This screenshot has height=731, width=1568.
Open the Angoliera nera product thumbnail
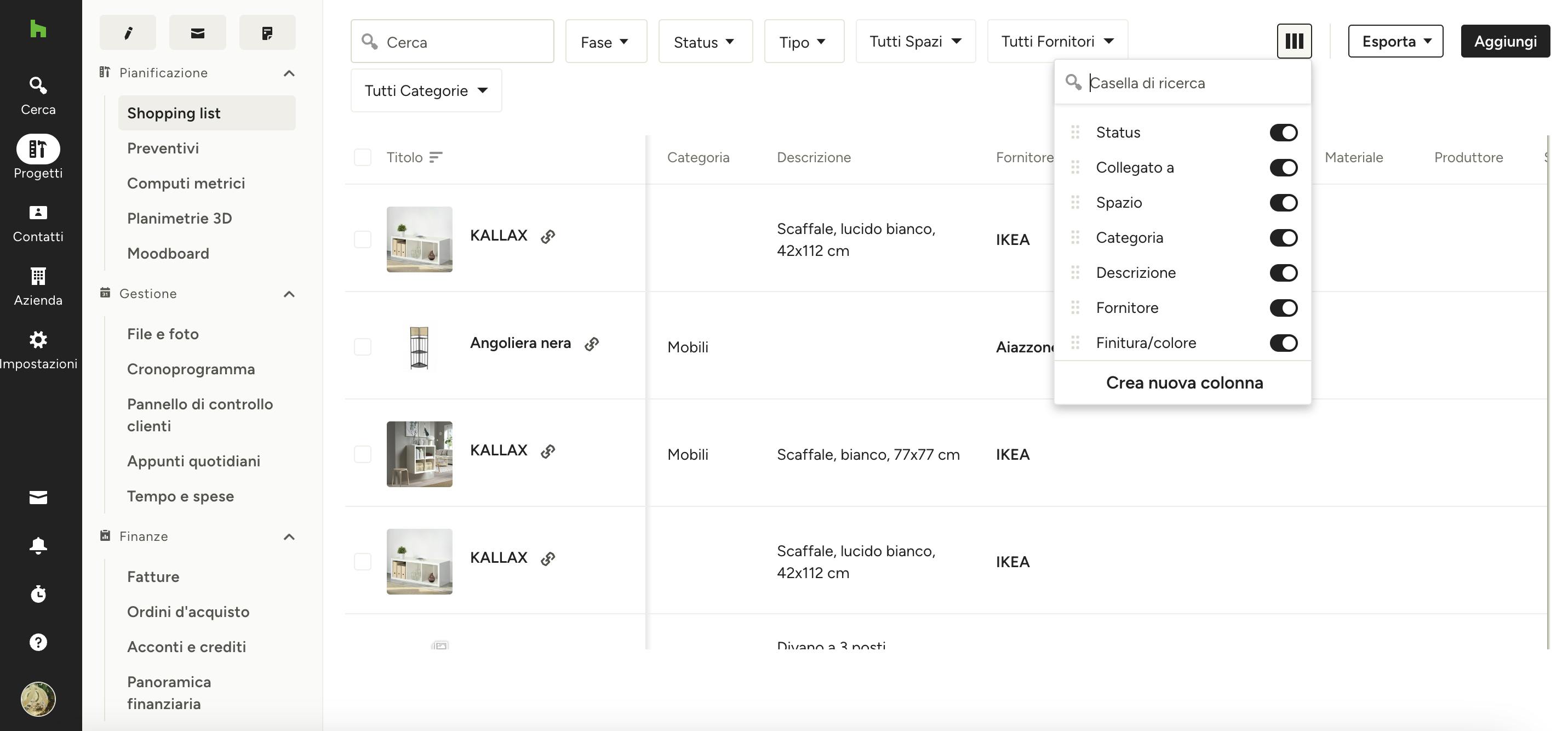point(419,347)
